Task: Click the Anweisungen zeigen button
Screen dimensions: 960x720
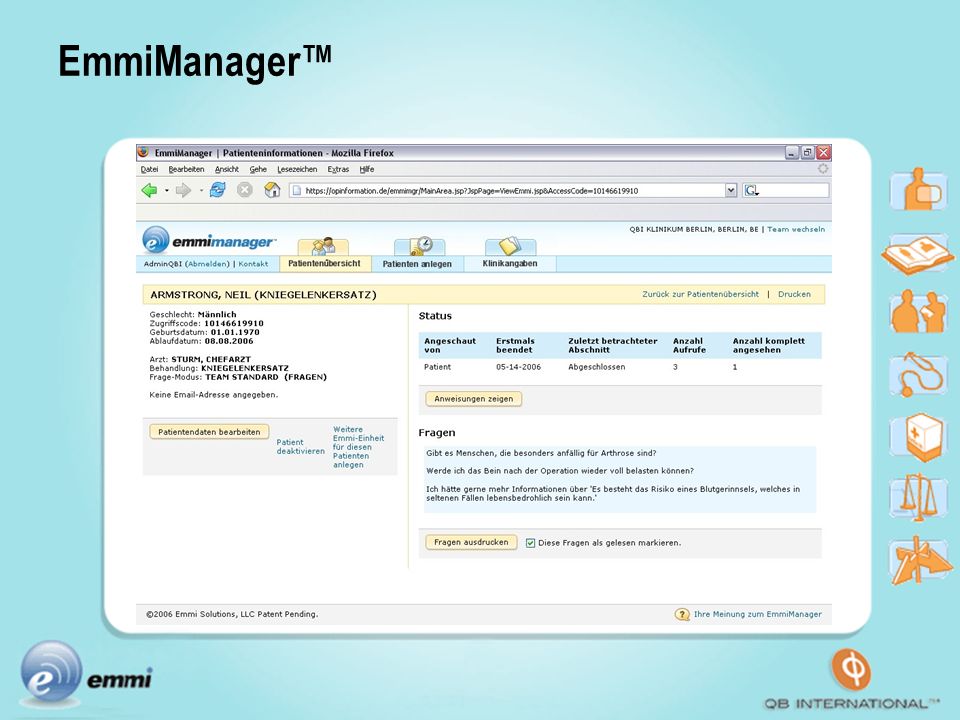Action: coord(474,399)
